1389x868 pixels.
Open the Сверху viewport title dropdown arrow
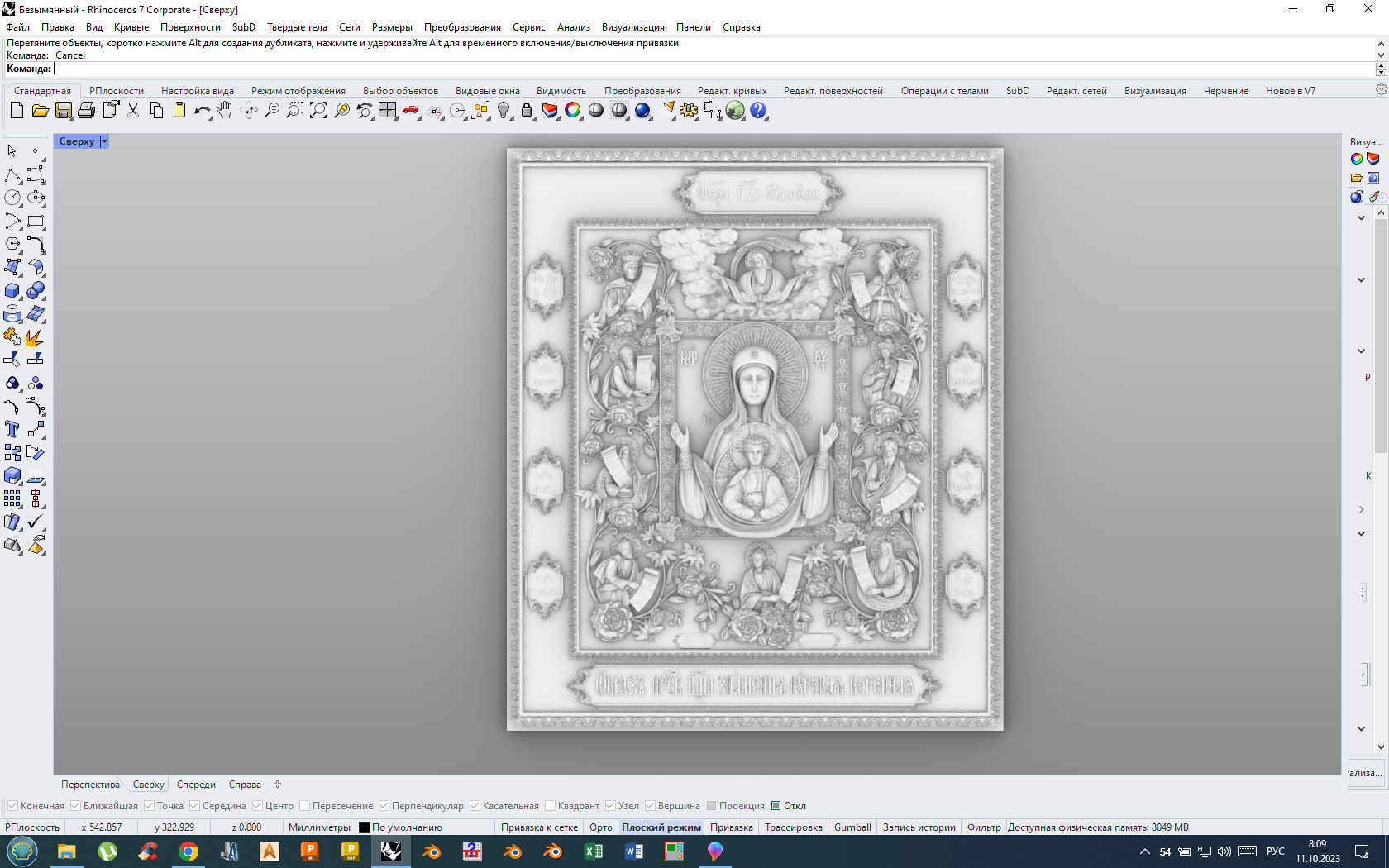pyautogui.click(x=104, y=141)
